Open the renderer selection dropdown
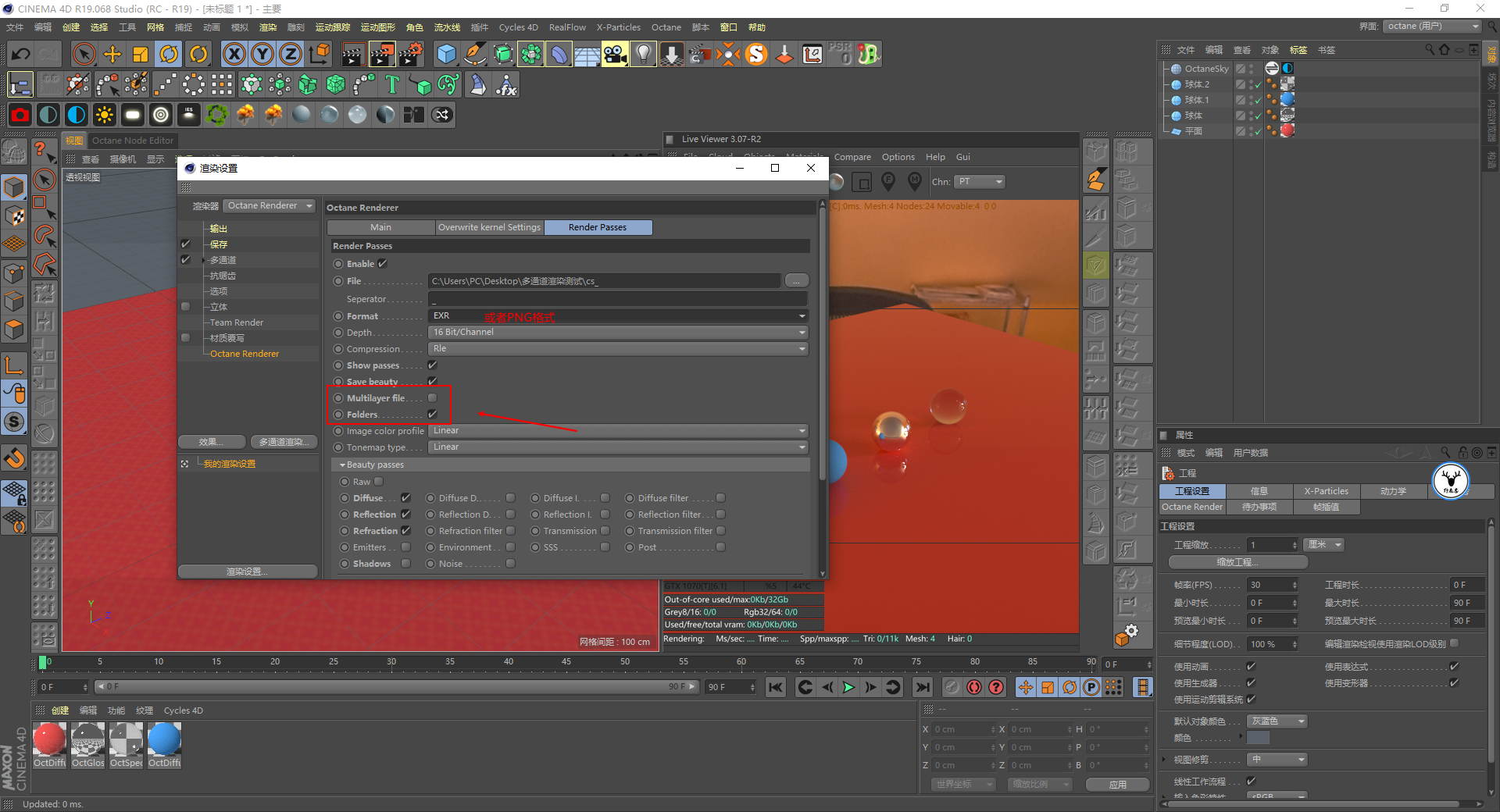This screenshot has height=812, width=1500. 269,206
